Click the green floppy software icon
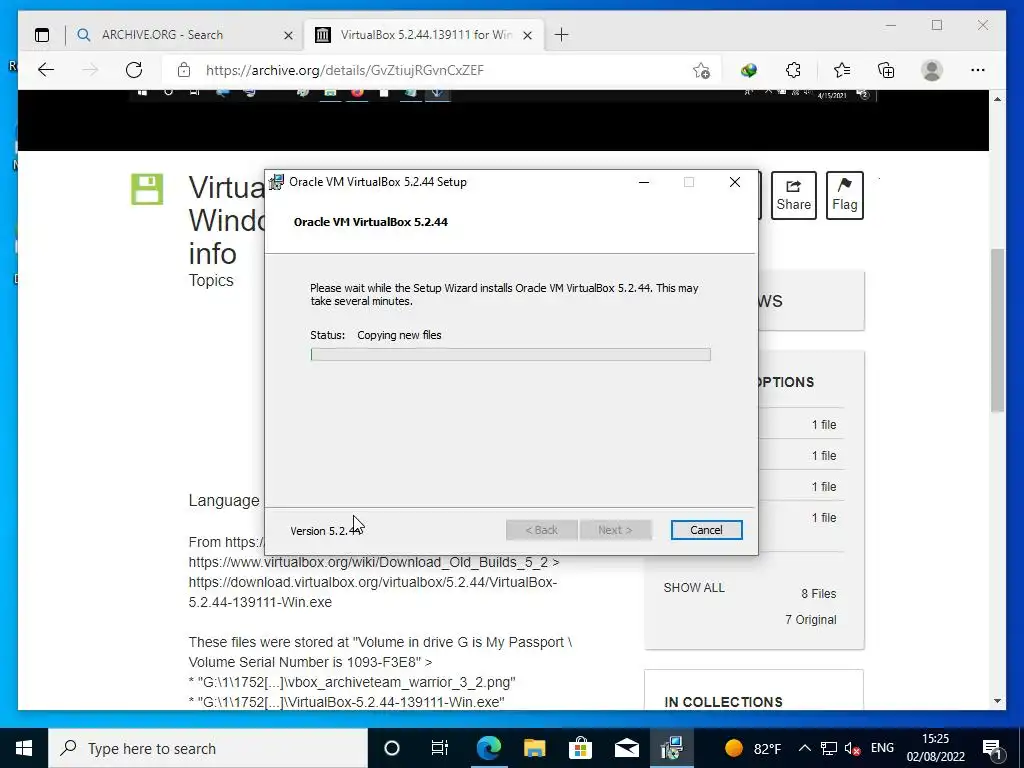Screen dimensions: 1024x768 pyautogui.click(x=147, y=189)
